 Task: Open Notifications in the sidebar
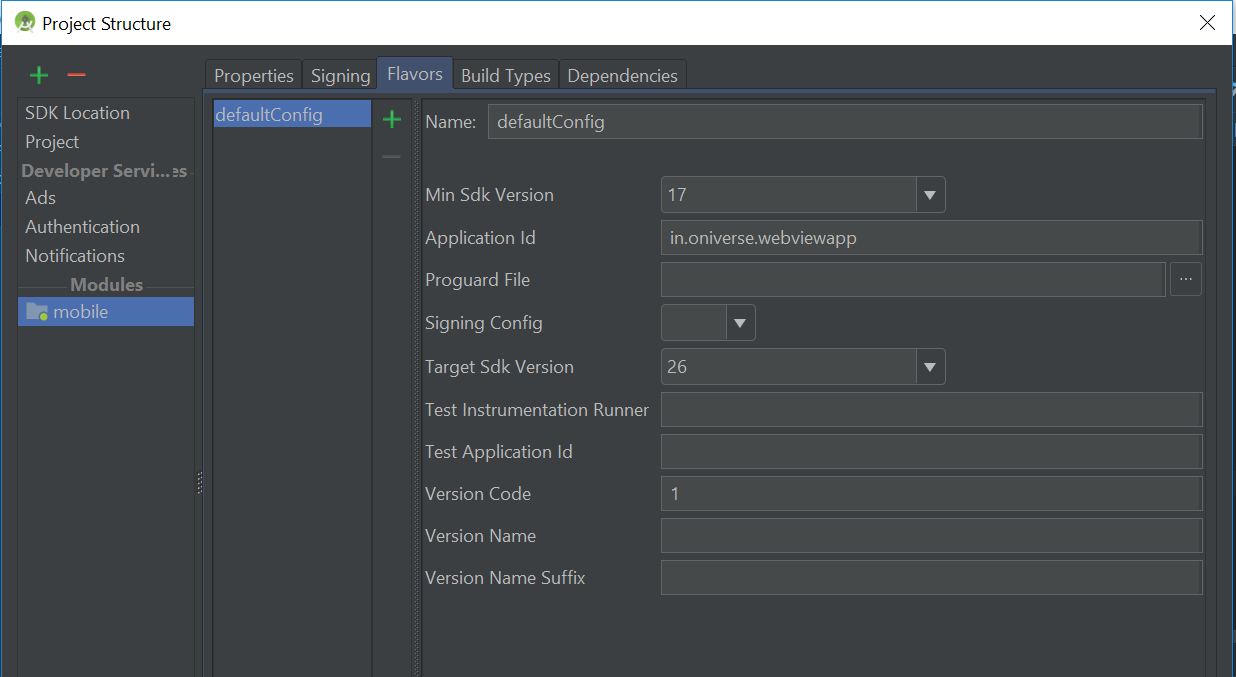tap(74, 255)
